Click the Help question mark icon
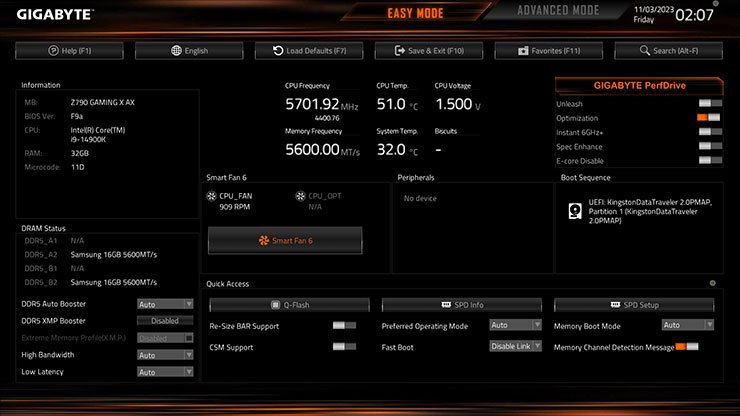Image resolution: width=740 pixels, height=416 pixels. point(52,51)
